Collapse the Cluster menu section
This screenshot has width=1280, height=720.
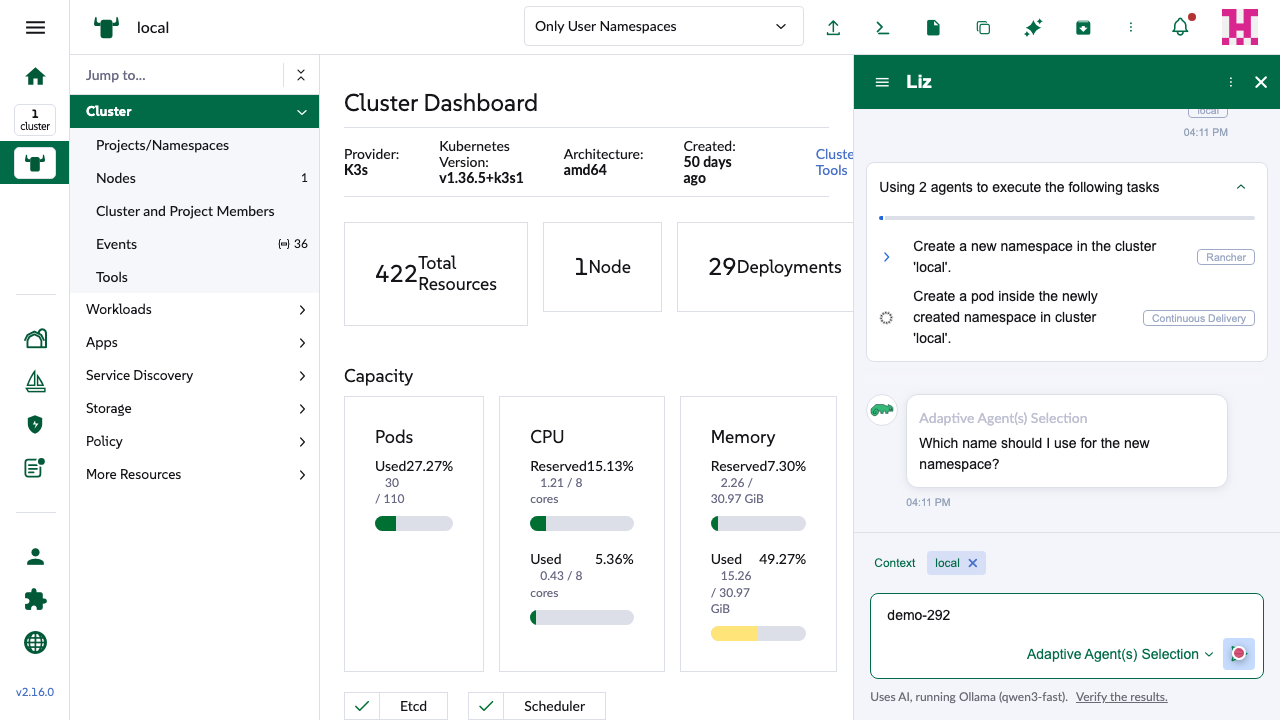[x=302, y=112]
